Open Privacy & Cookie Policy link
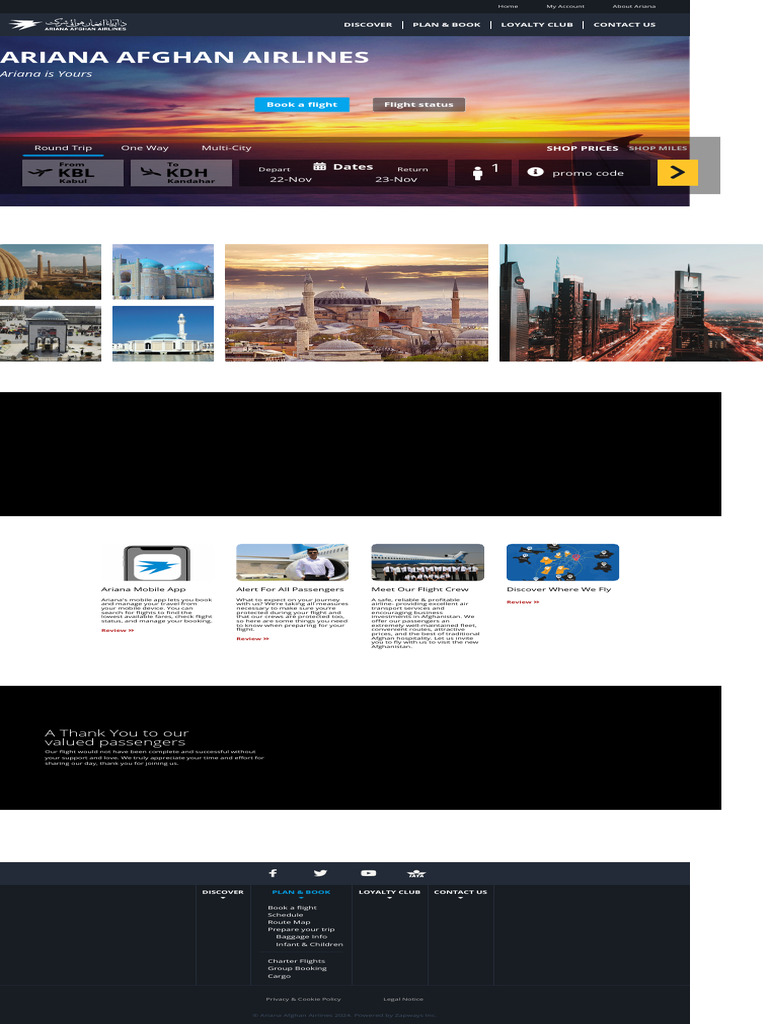 point(304,999)
